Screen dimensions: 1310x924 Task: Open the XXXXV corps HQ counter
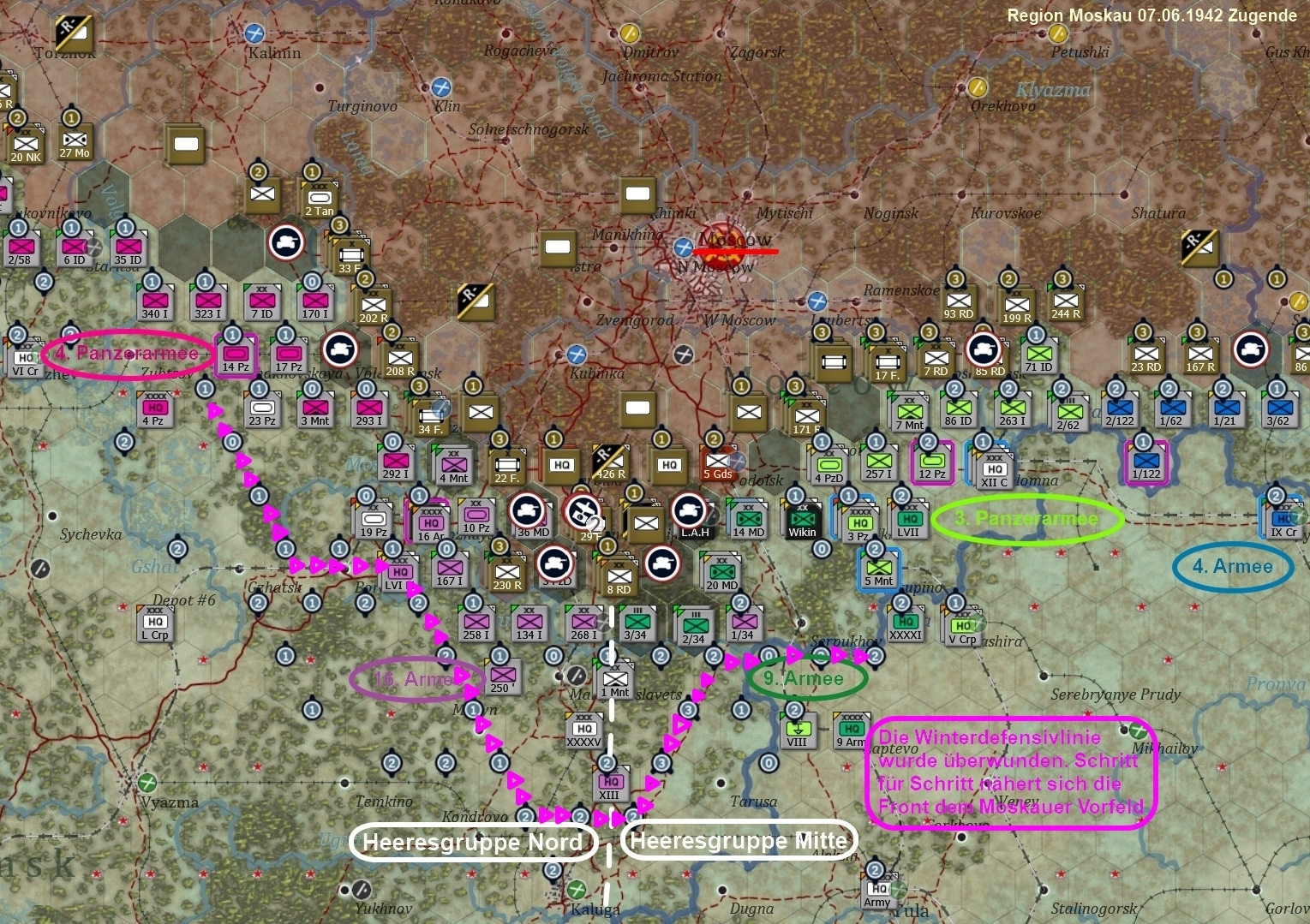click(584, 730)
